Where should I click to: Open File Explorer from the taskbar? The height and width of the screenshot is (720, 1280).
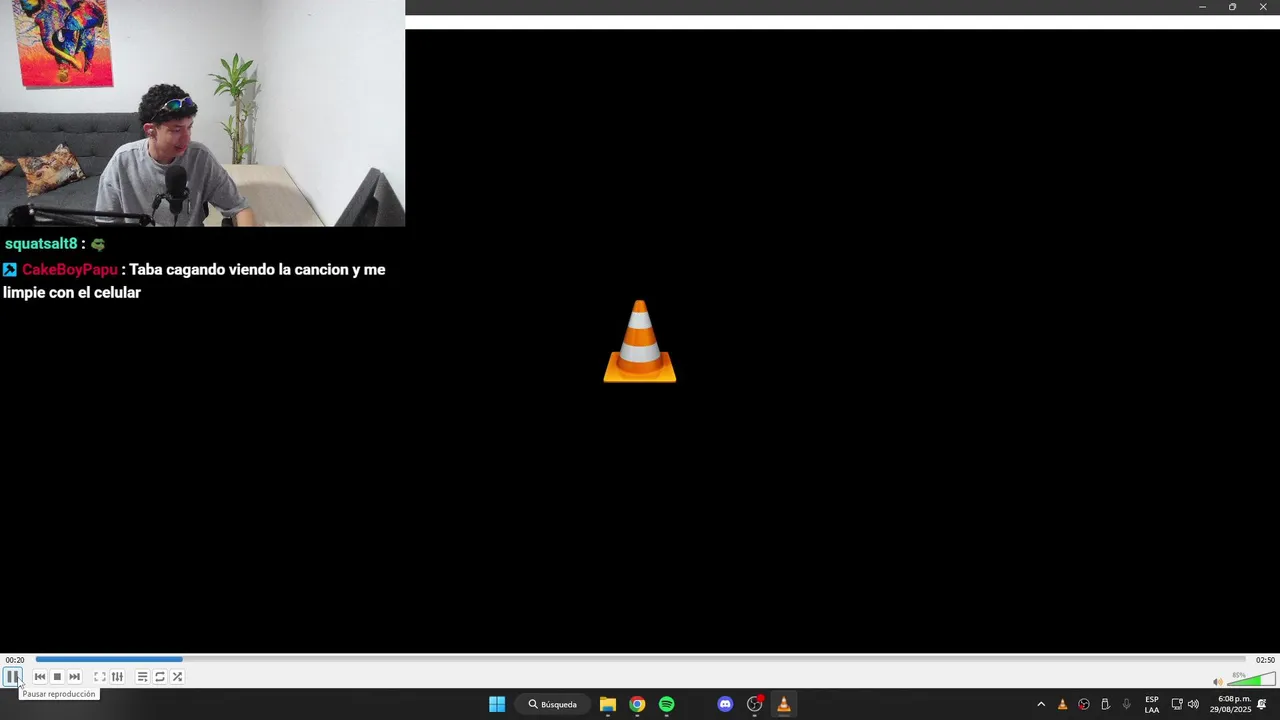point(608,704)
